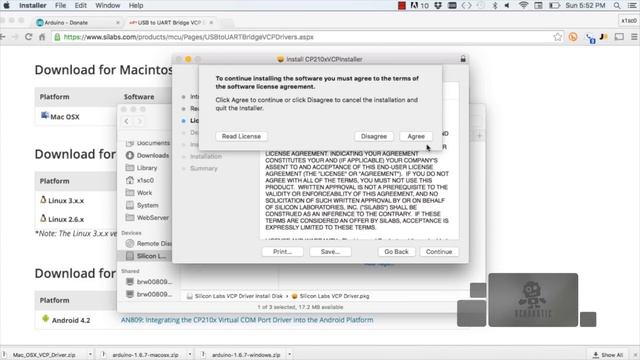Close the Arduino - Donate tab
The width and height of the screenshot is (640, 360).
[118, 23]
